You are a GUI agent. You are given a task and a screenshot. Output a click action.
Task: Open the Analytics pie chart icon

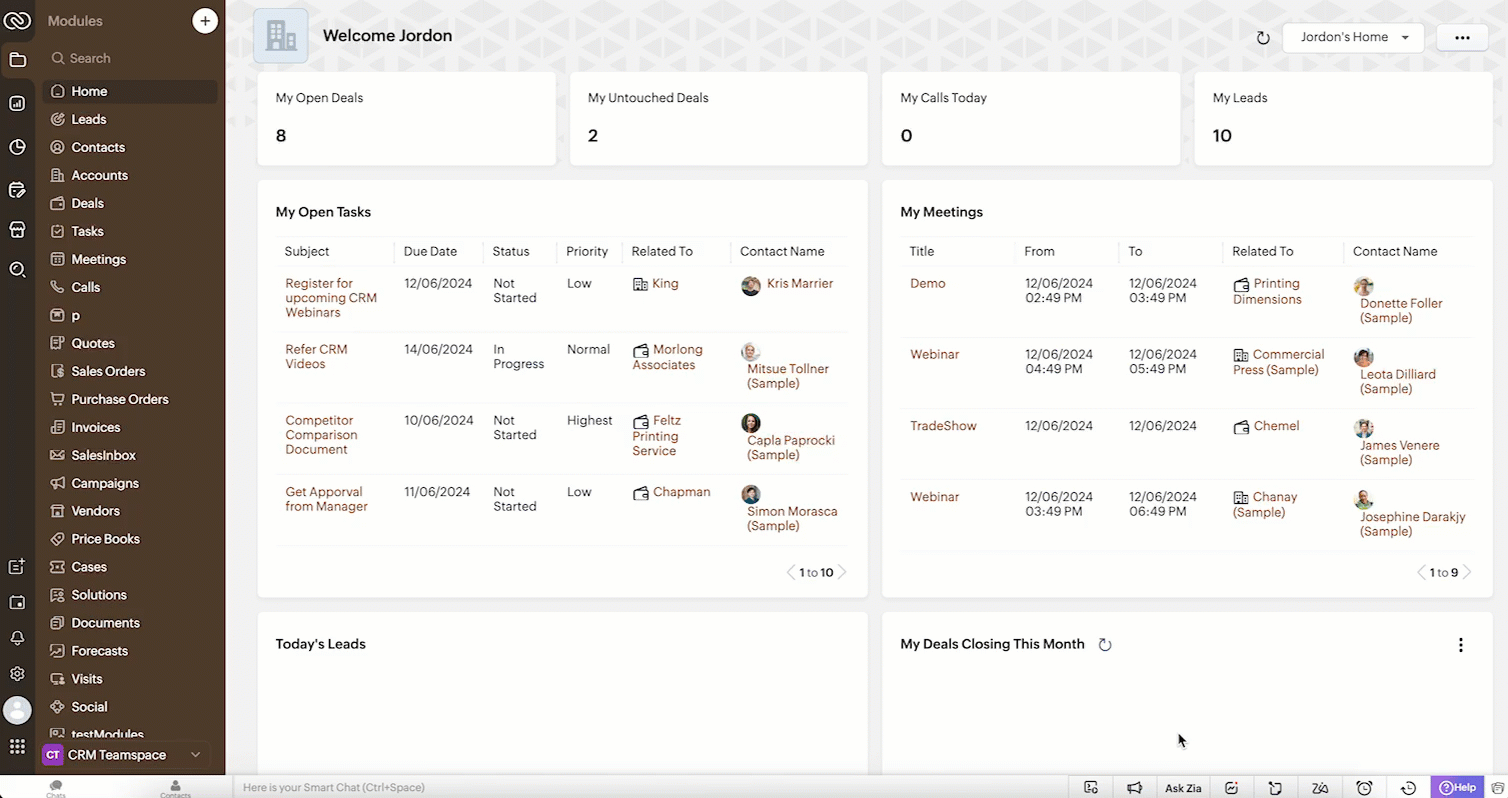click(x=17, y=147)
